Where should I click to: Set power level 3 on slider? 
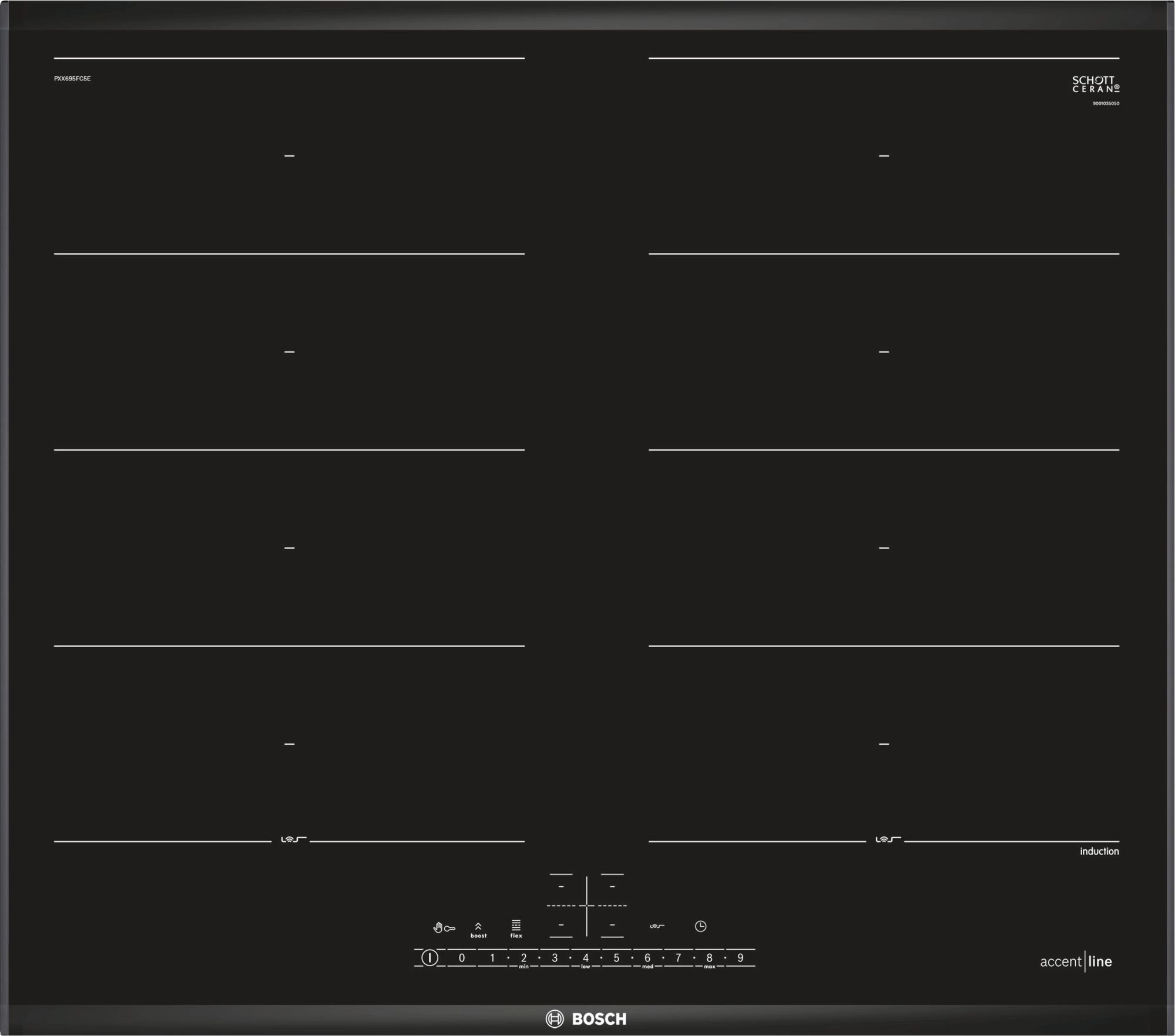point(555,958)
